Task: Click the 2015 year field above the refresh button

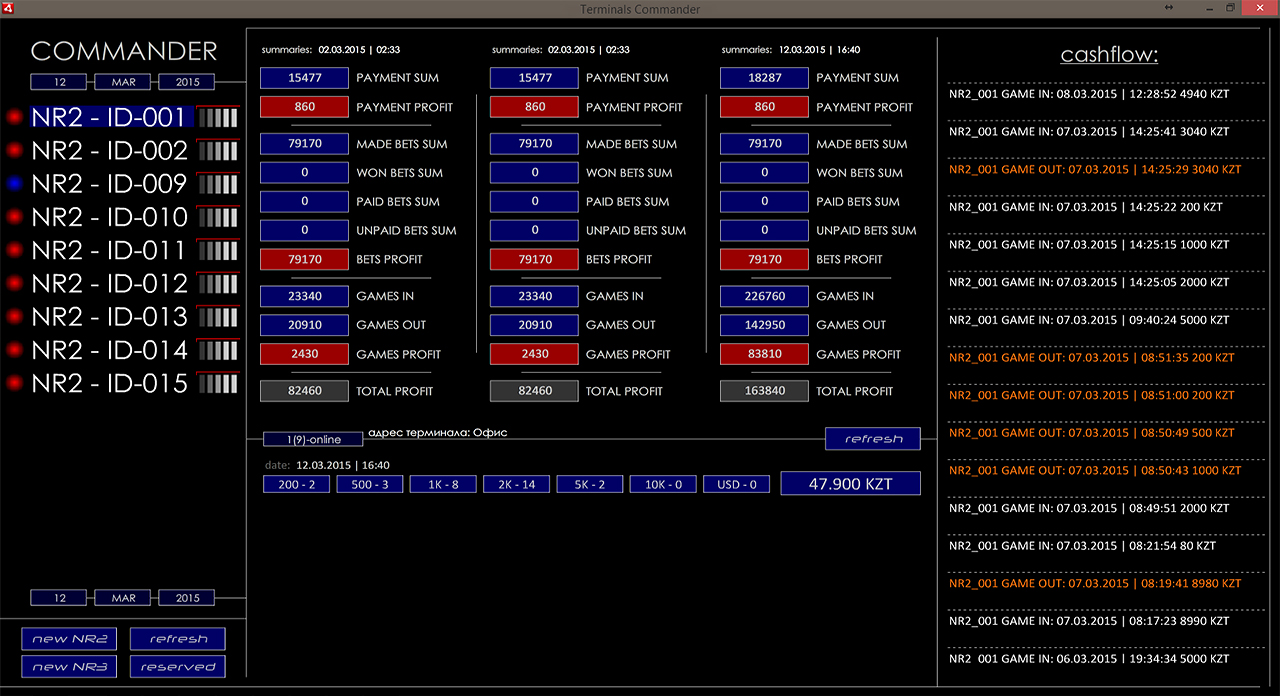Action: 187,598
